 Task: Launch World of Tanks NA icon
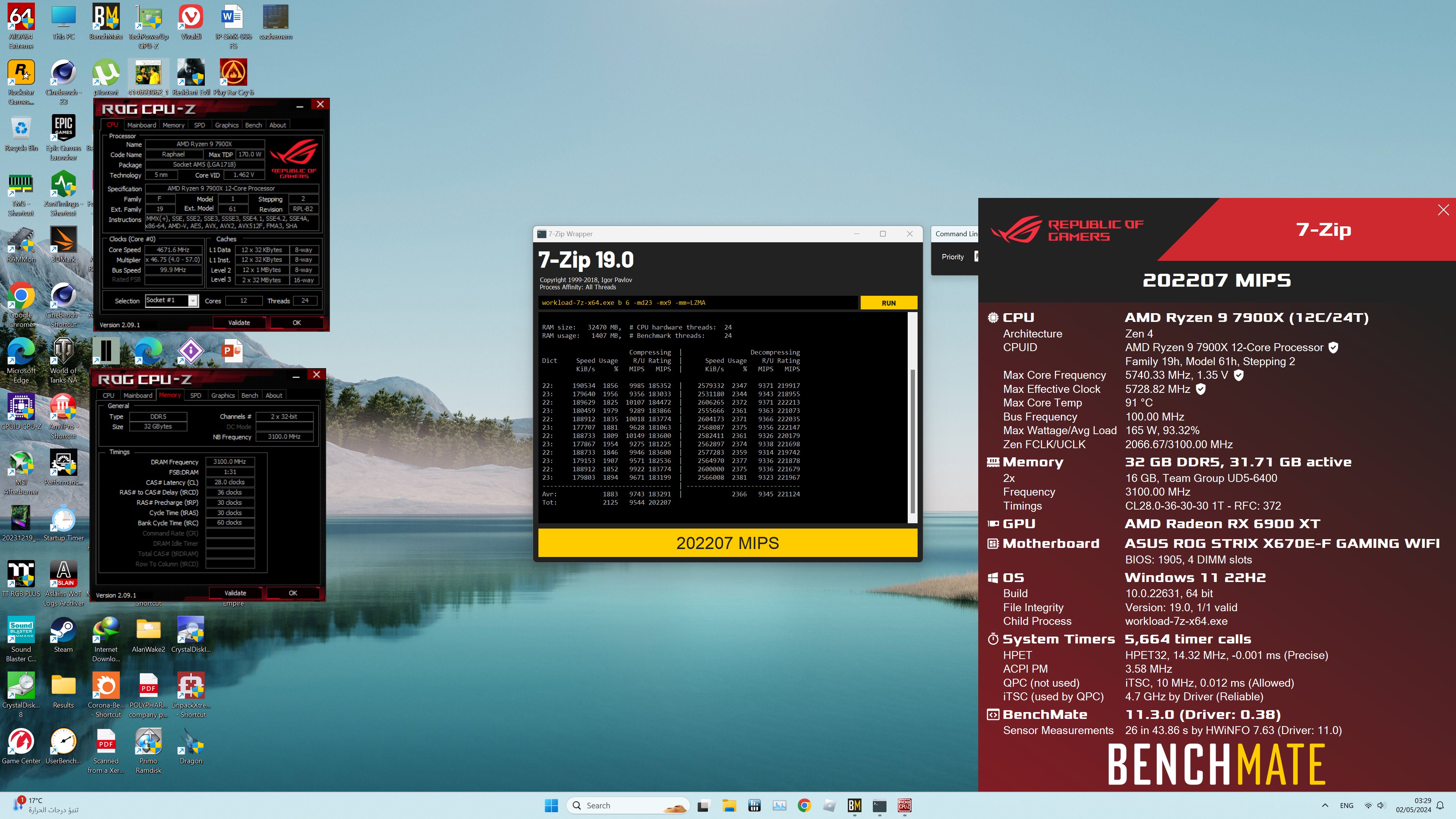(x=63, y=361)
